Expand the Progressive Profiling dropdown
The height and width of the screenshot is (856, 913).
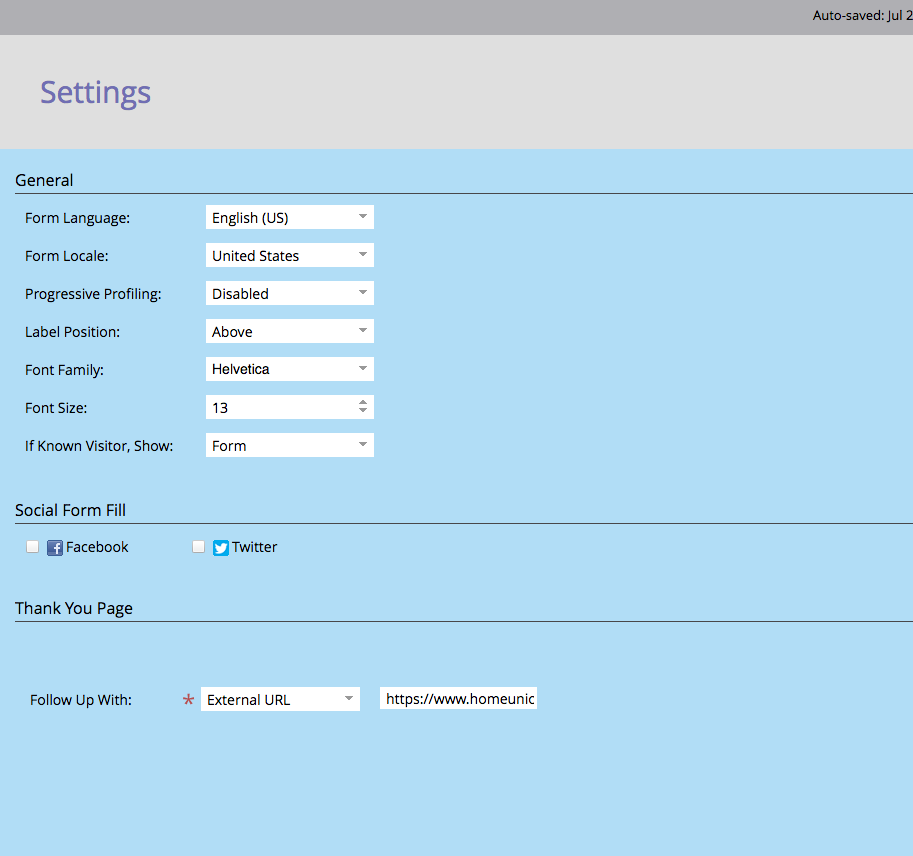pos(289,294)
